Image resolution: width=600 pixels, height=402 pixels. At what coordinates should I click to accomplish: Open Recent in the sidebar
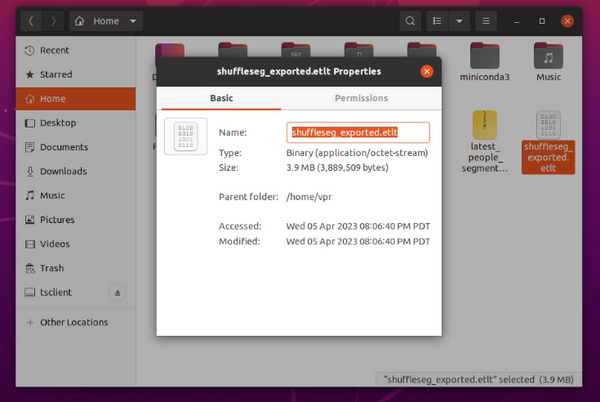(55, 50)
